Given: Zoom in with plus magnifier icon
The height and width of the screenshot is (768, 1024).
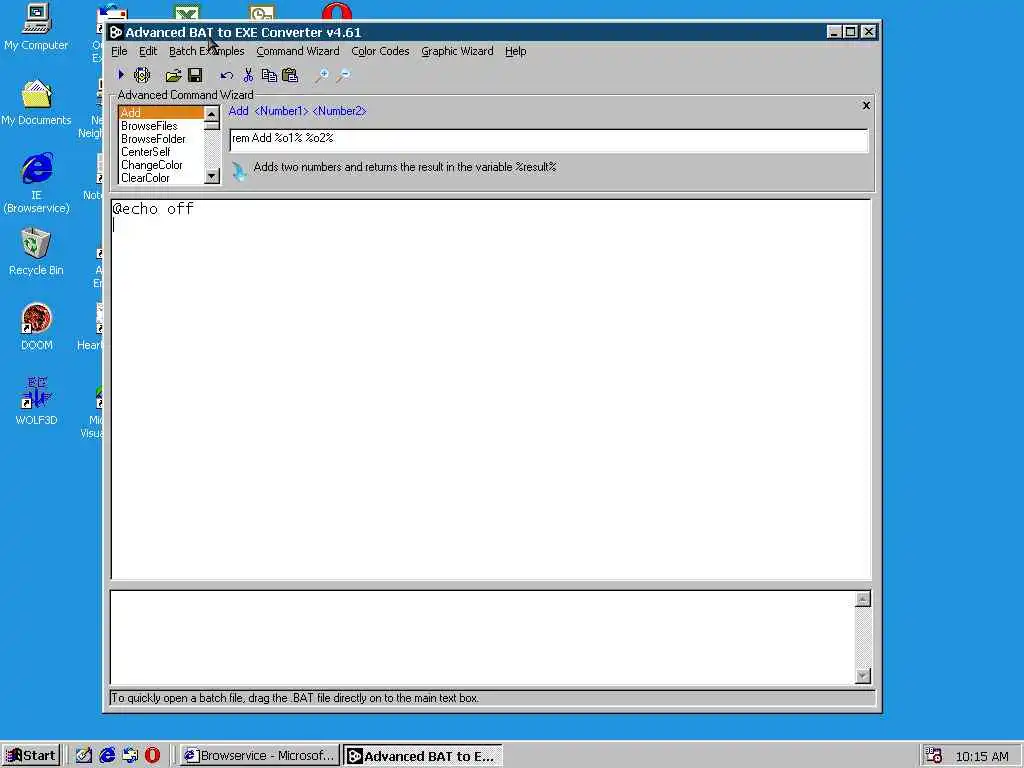Looking at the screenshot, I should [322, 76].
